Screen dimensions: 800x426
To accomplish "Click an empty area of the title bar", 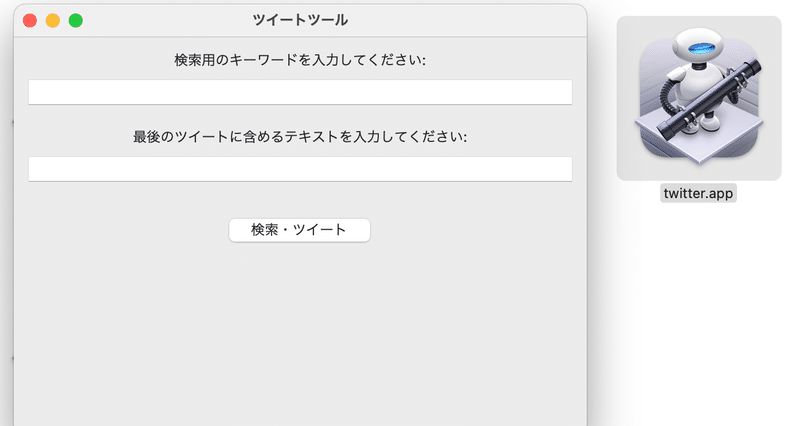I will click(459, 20).
